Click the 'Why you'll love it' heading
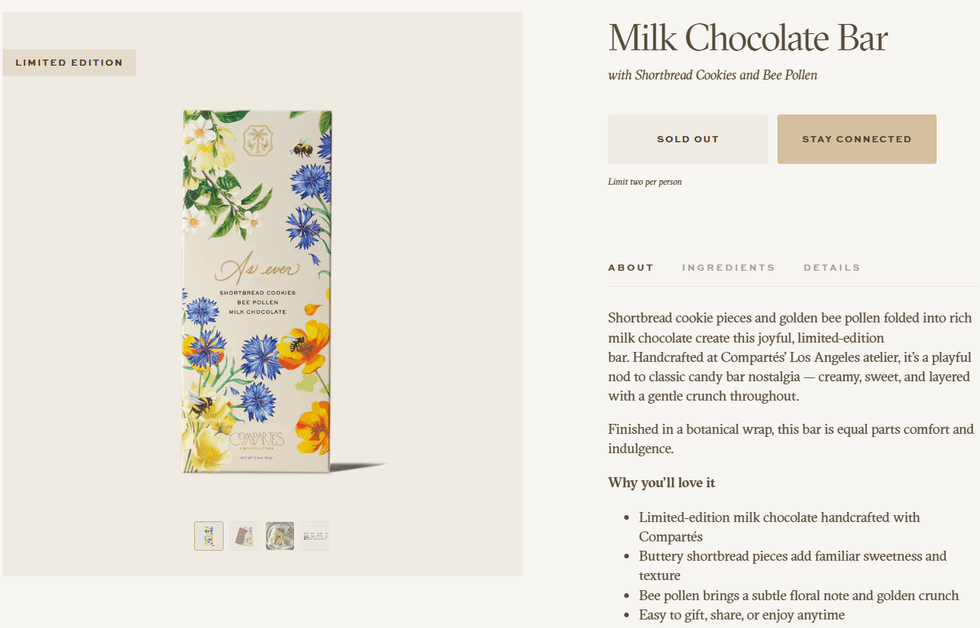Image resolution: width=980 pixels, height=628 pixels. point(662,482)
